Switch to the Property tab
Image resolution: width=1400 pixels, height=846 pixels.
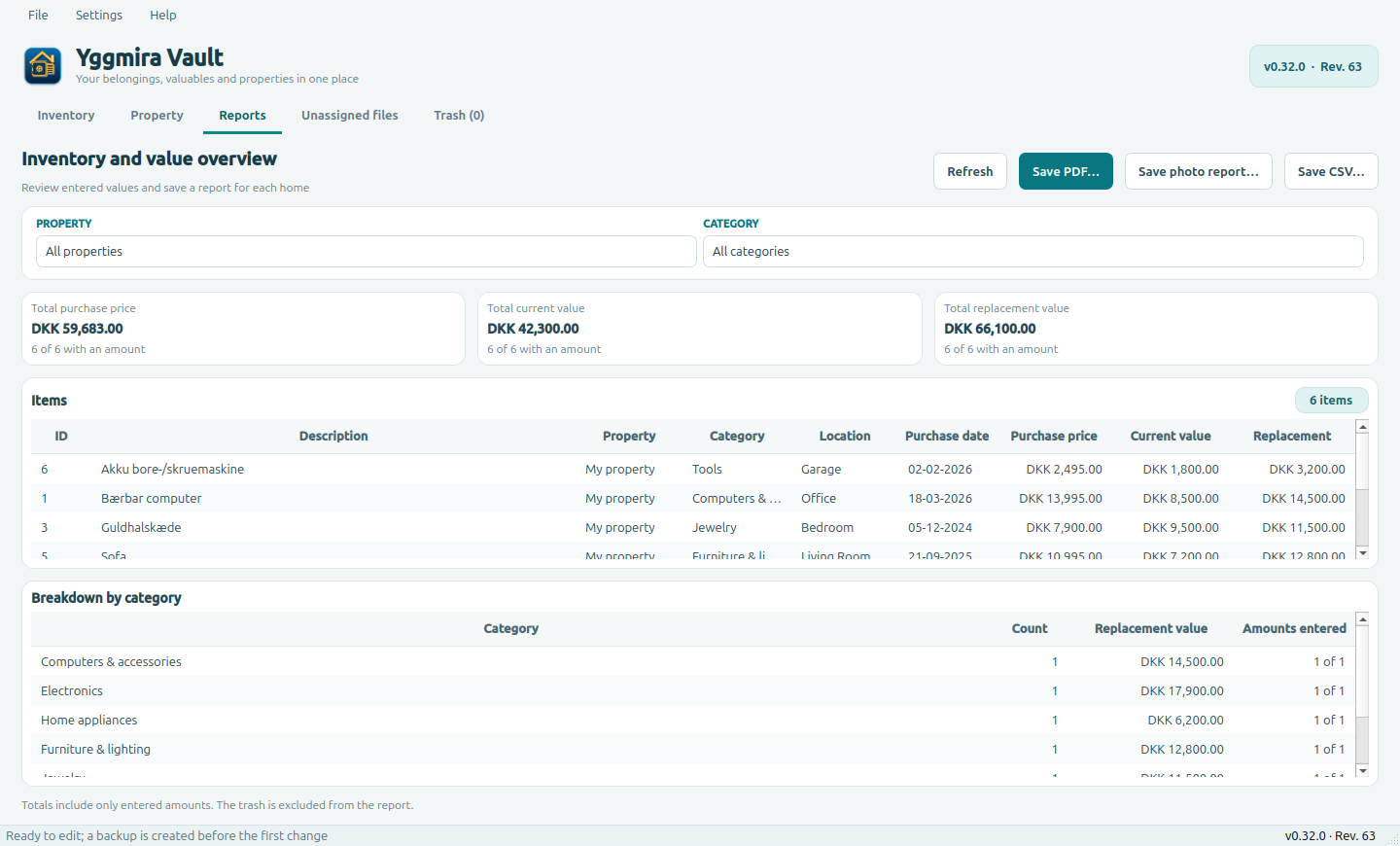157,116
